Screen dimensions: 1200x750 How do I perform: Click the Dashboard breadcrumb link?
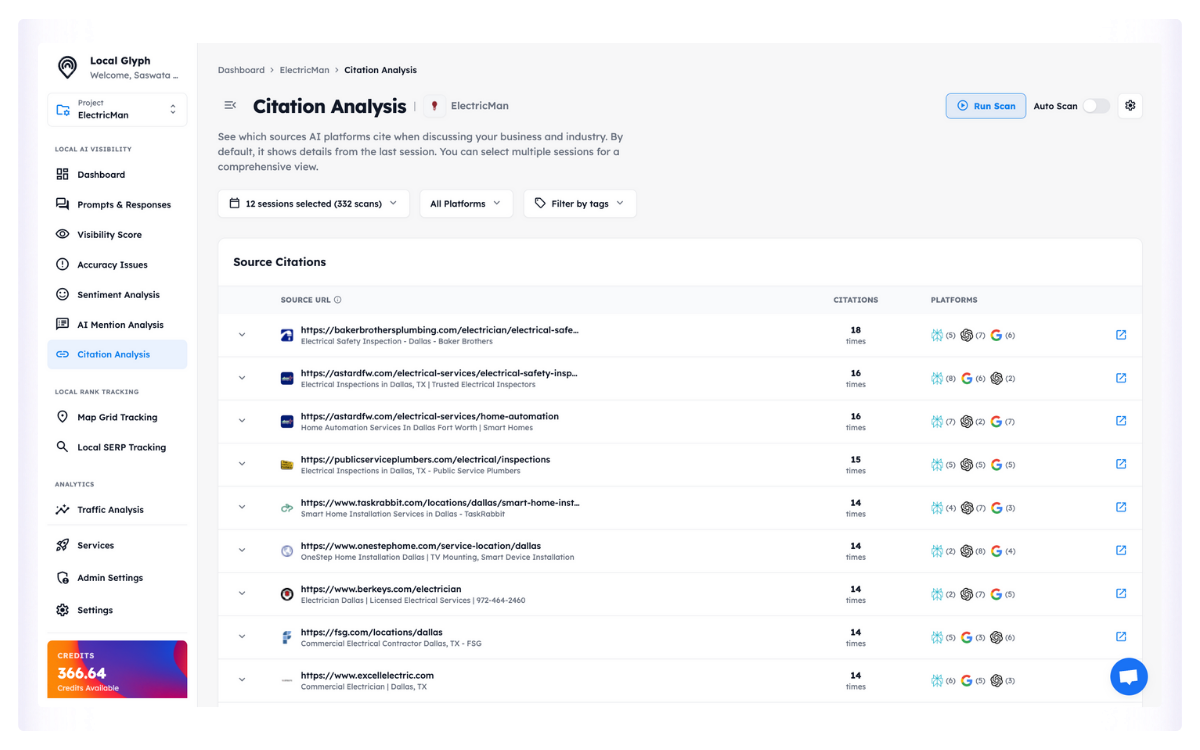coord(241,70)
